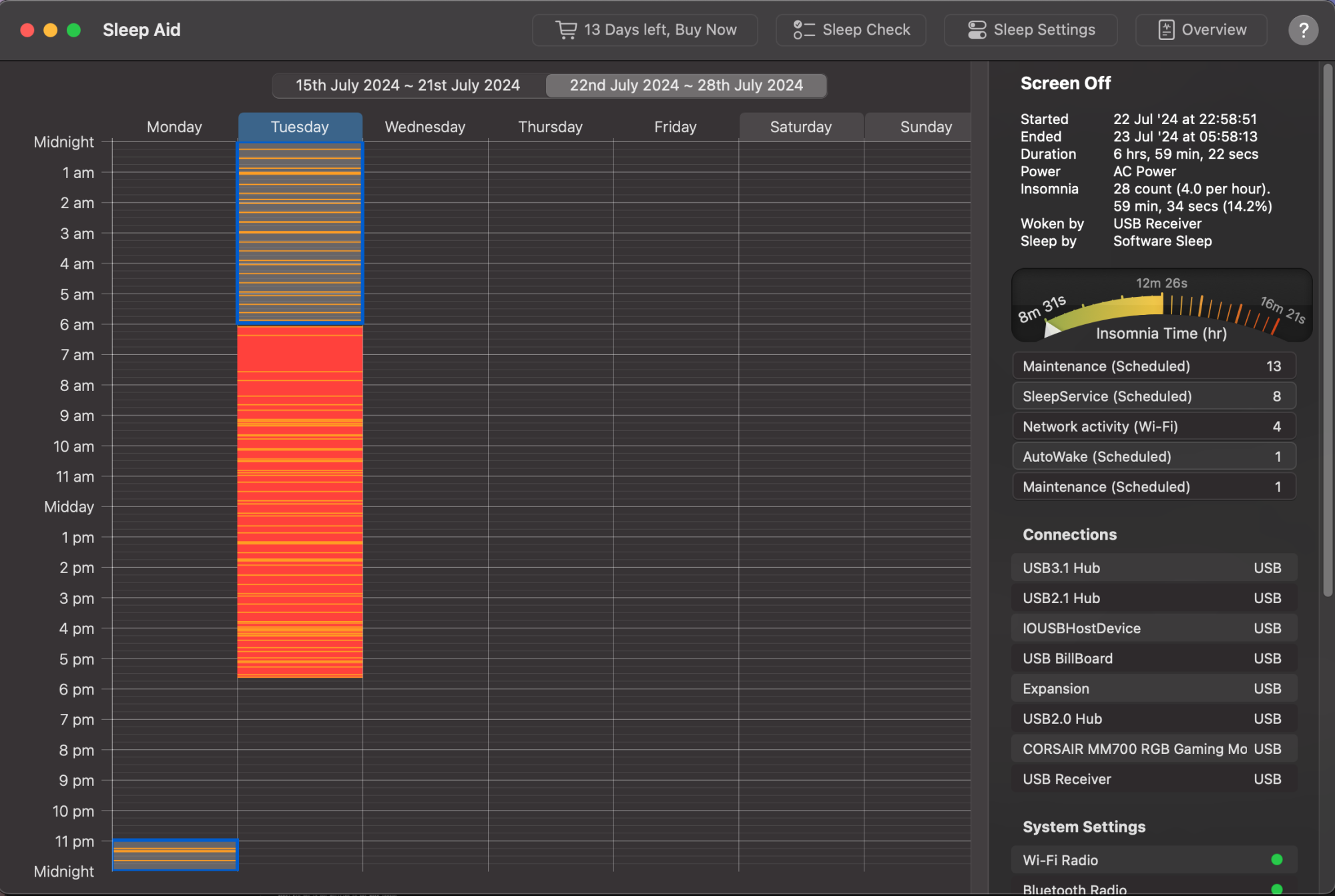The width and height of the screenshot is (1335, 896).
Task: Select the Tuesday day column header
Action: [300, 127]
